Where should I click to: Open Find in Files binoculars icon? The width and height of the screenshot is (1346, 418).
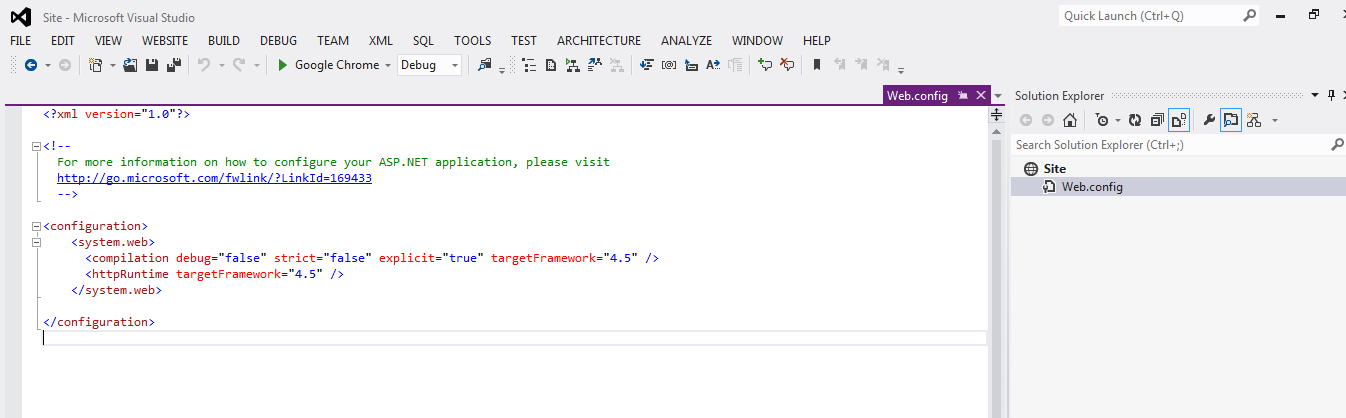(x=485, y=65)
